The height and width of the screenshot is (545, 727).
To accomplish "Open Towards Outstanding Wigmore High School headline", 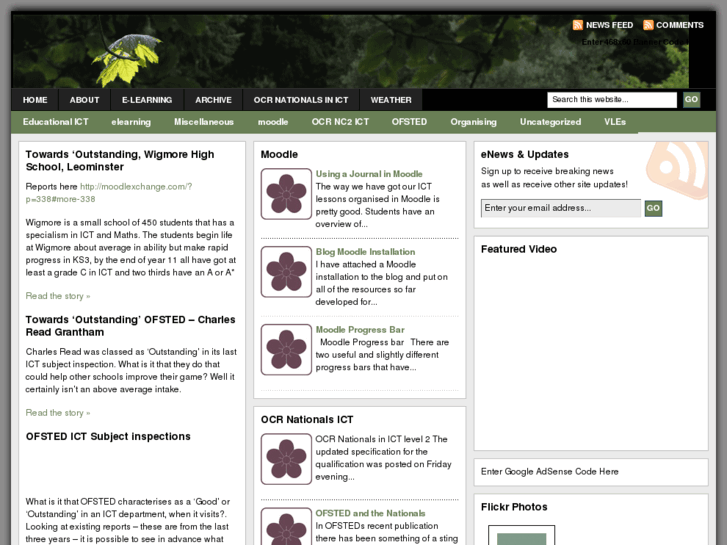I will pos(120,160).
